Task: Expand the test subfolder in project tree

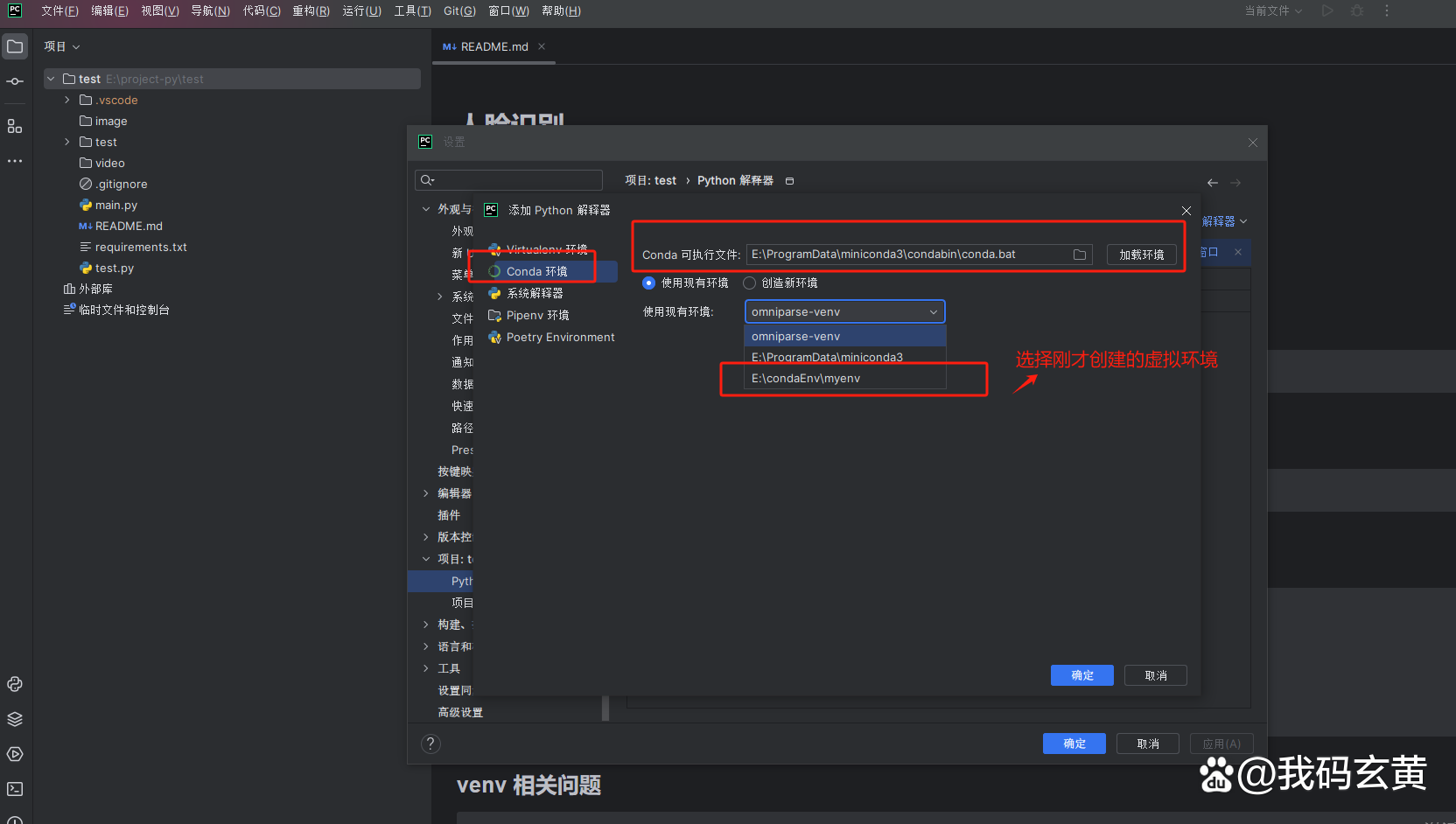Action: 67,142
